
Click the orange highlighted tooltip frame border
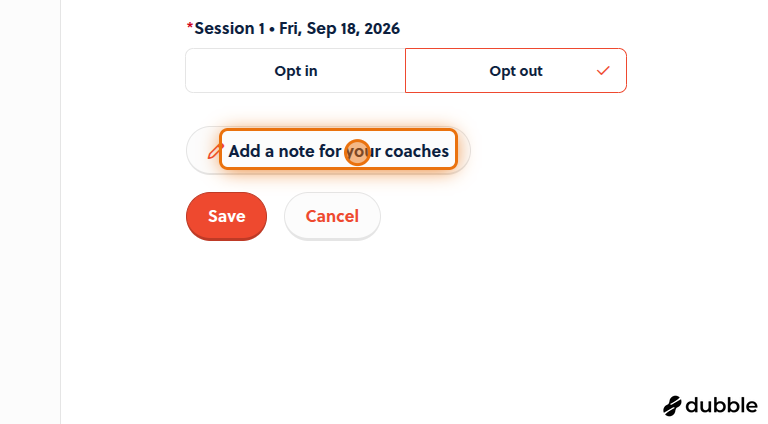(338, 130)
